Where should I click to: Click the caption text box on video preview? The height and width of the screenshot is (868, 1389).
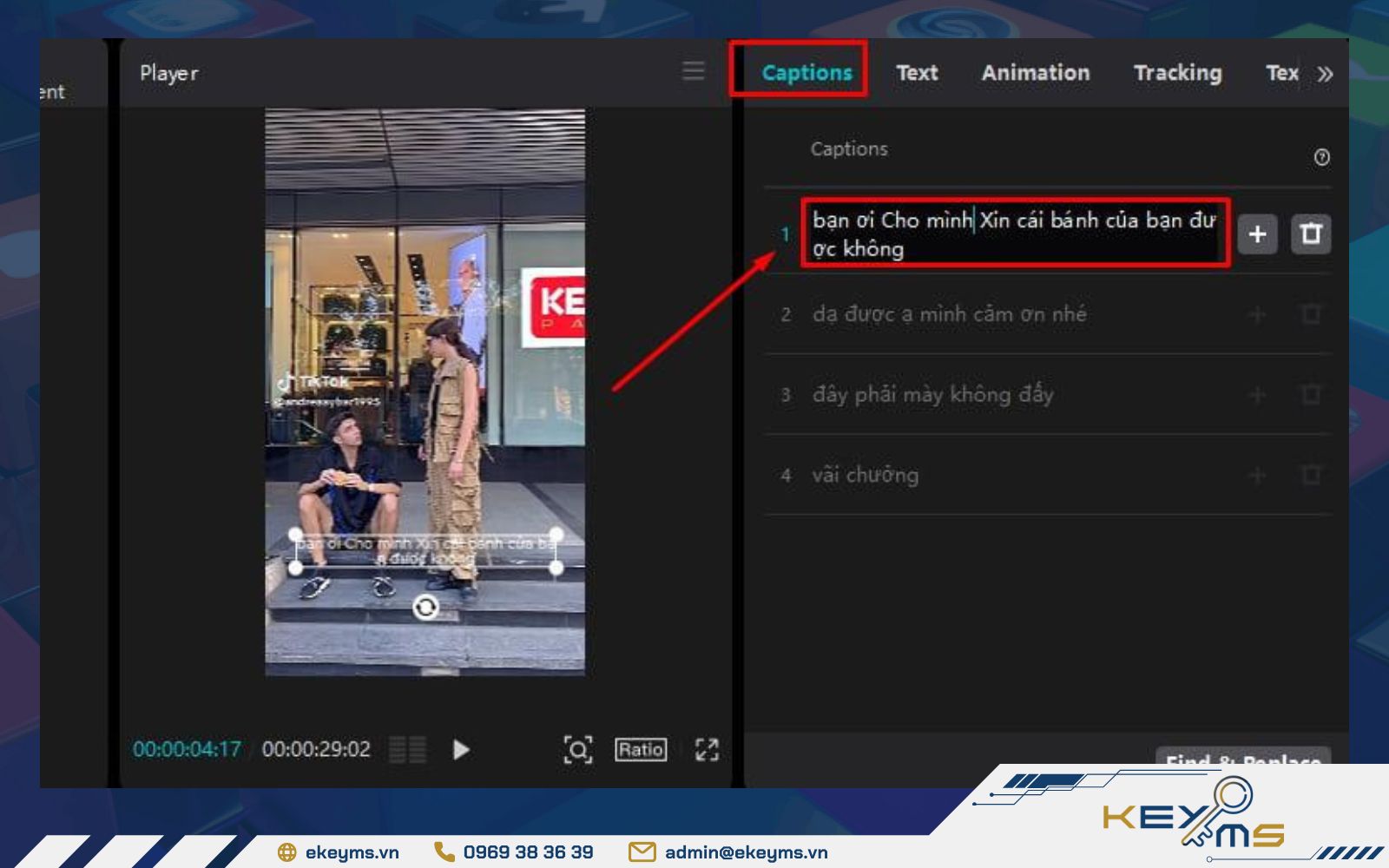coord(425,551)
